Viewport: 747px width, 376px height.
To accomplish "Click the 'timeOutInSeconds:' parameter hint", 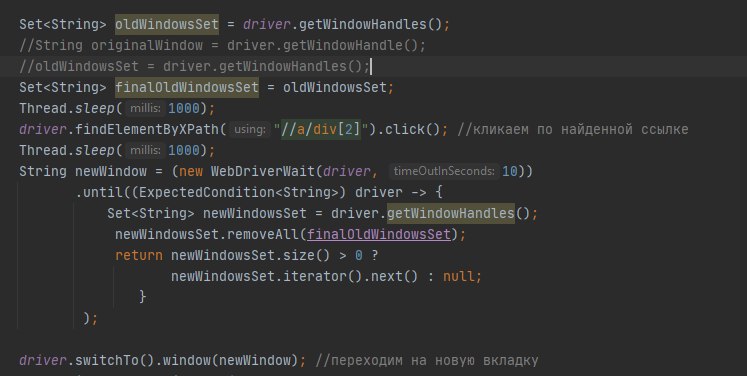I will tap(444, 171).
